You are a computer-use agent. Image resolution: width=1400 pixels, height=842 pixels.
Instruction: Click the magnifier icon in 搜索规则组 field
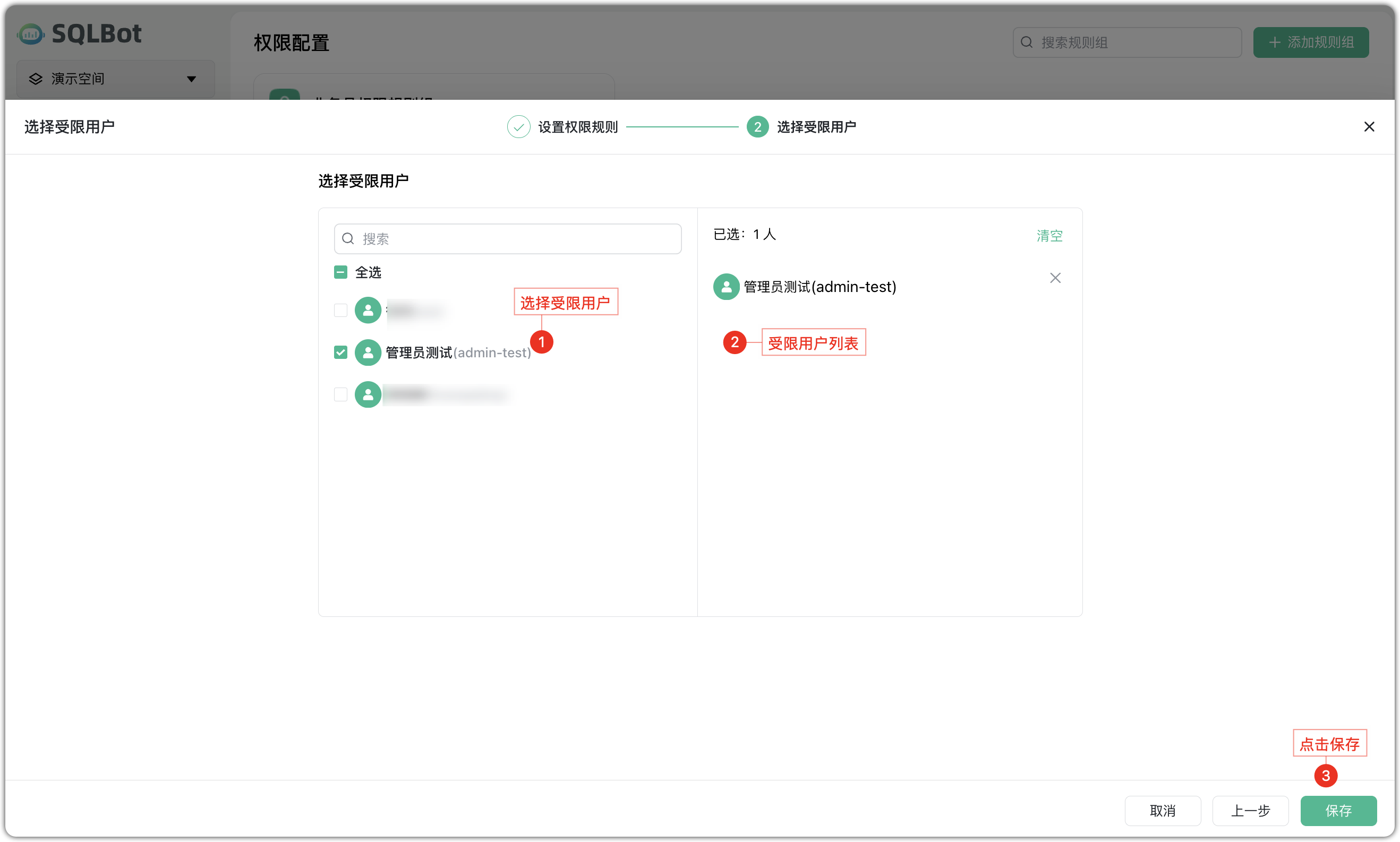[1027, 41]
